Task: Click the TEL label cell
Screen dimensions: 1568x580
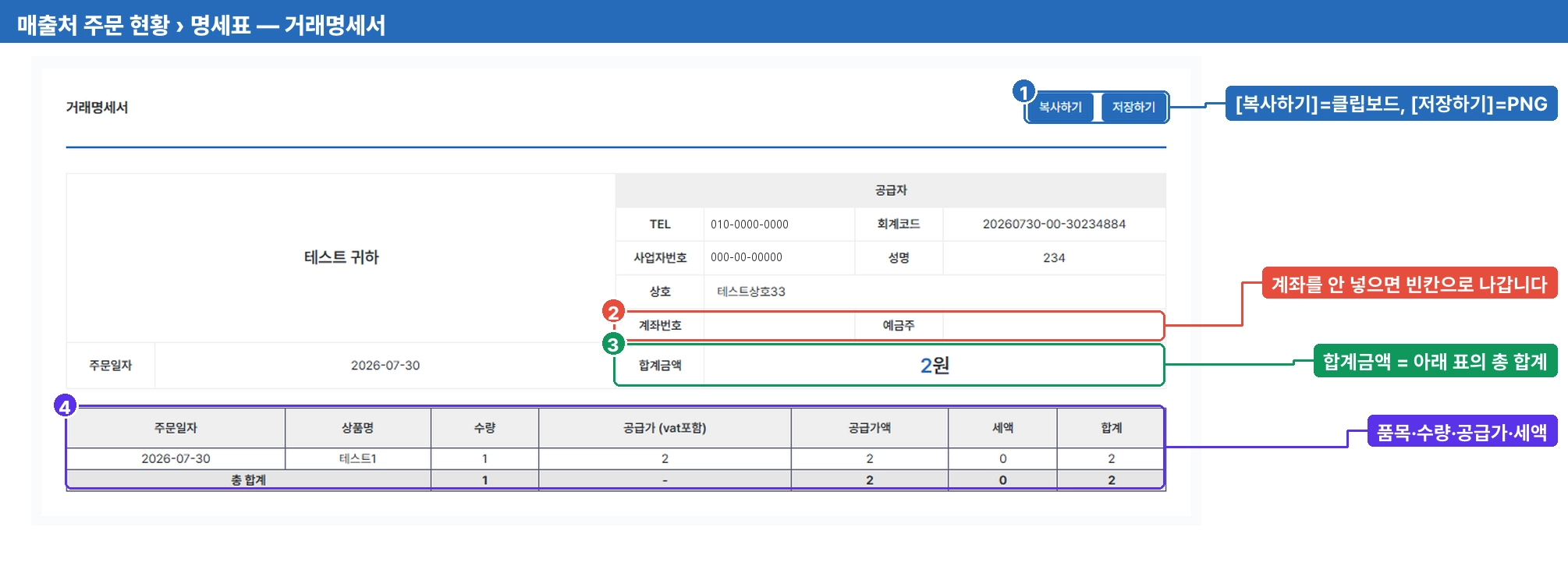Action: click(660, 225)
